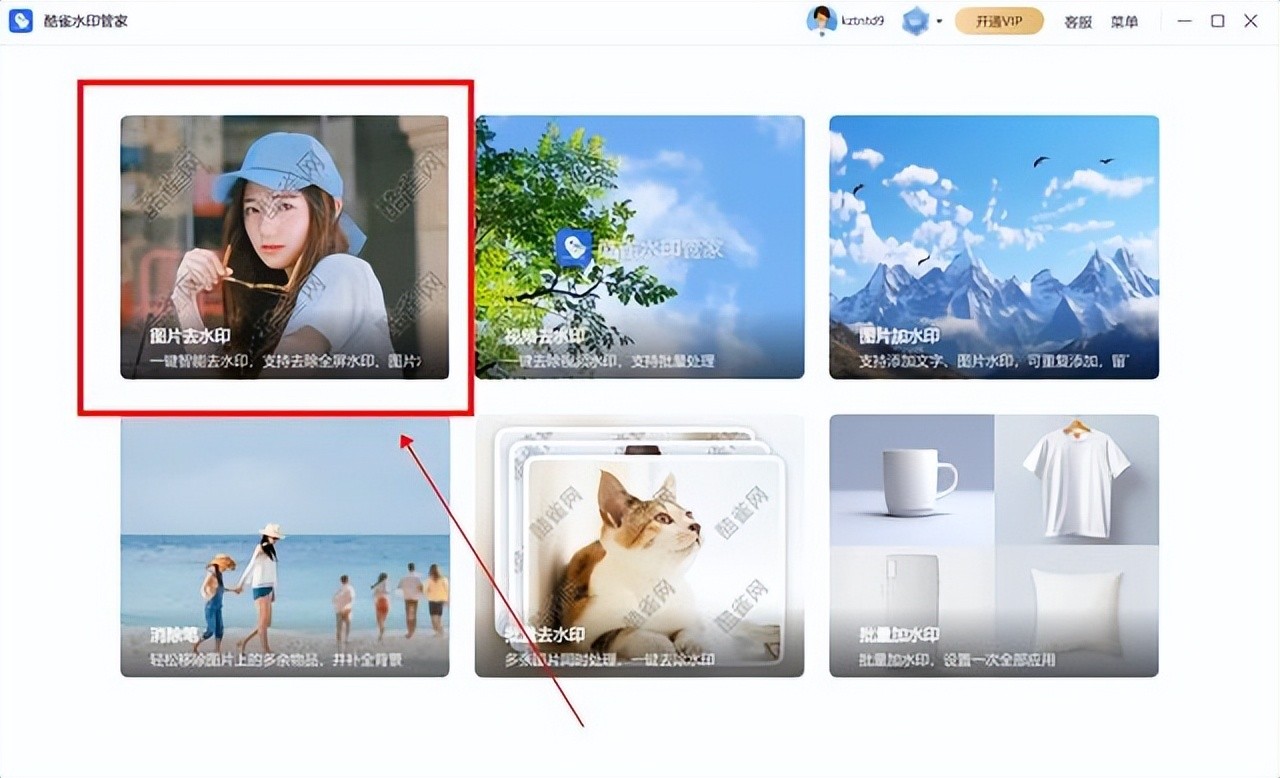Click the username kztntd9 text
The height and width of the screenshot is (778, 1280).
[862, 21]
